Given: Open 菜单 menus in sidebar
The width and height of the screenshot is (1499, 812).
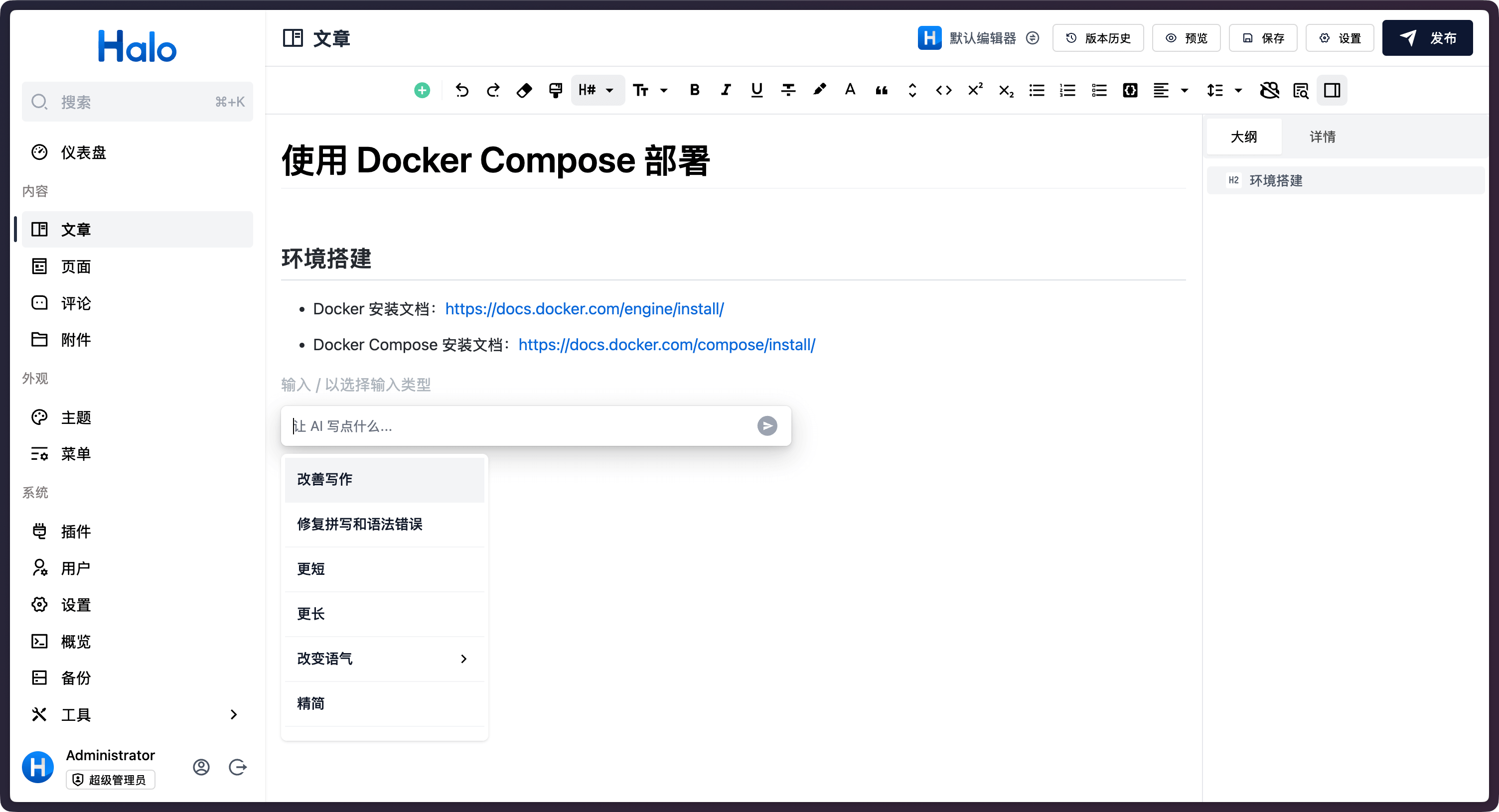Looking at the screenshot, I should (138, 454).
